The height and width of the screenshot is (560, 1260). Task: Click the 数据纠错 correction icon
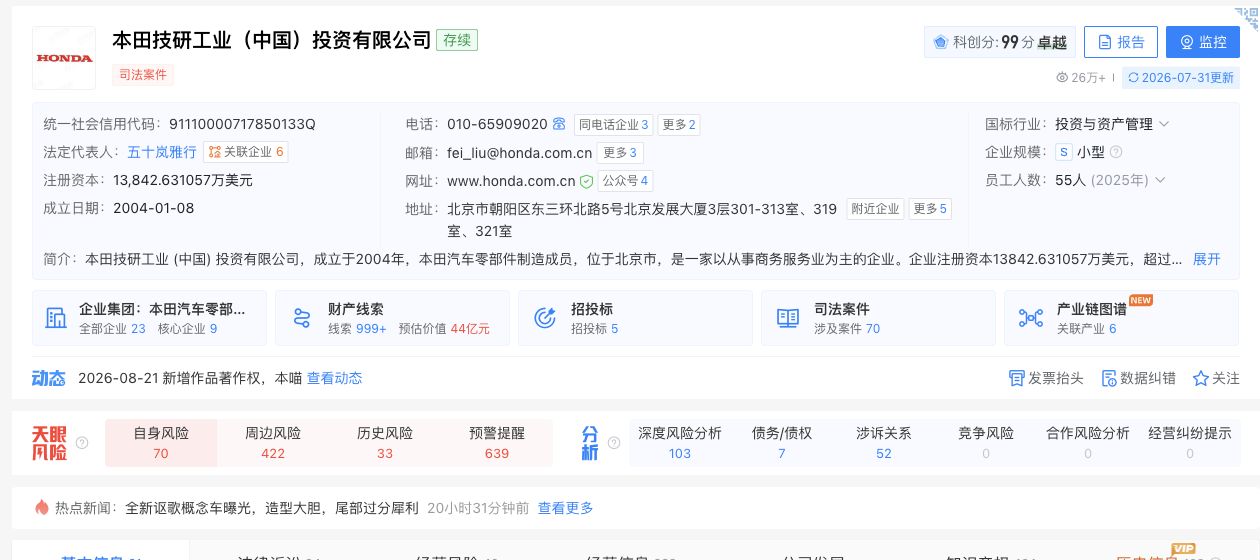[x=1109, y=378]
